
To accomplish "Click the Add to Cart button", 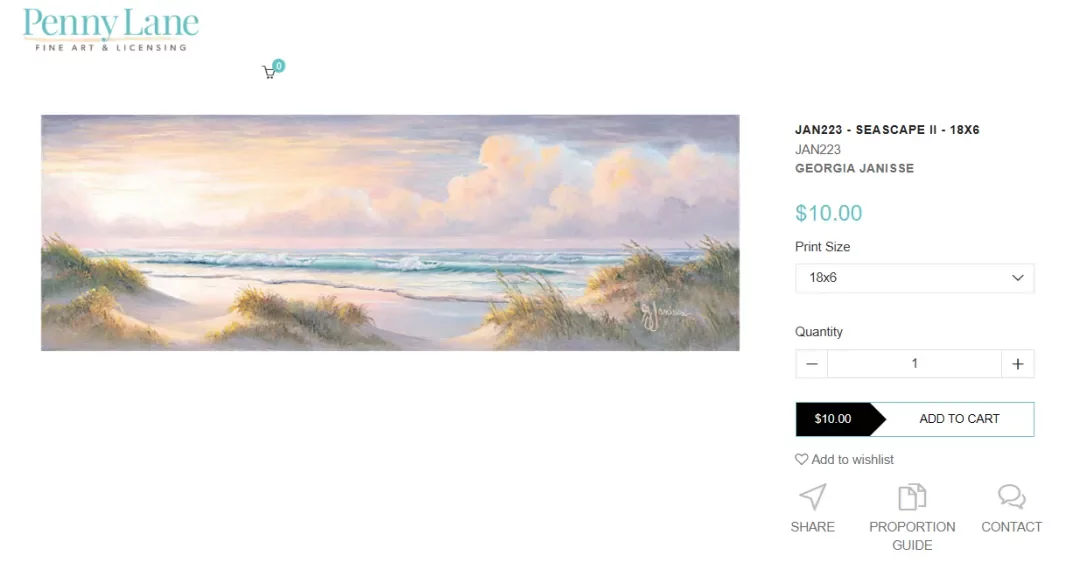I will [x=958, y=419].
